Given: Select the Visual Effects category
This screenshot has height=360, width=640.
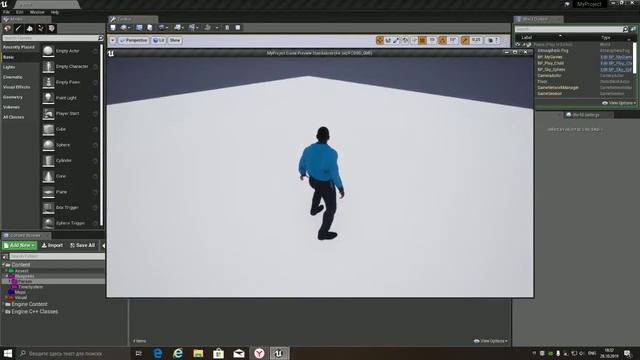Looking at the screenshot, I should point(16,87).
